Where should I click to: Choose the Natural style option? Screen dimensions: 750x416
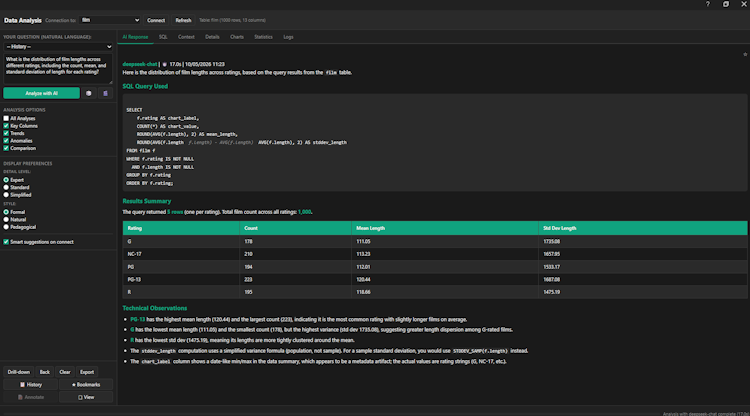[x=6, y=219]
